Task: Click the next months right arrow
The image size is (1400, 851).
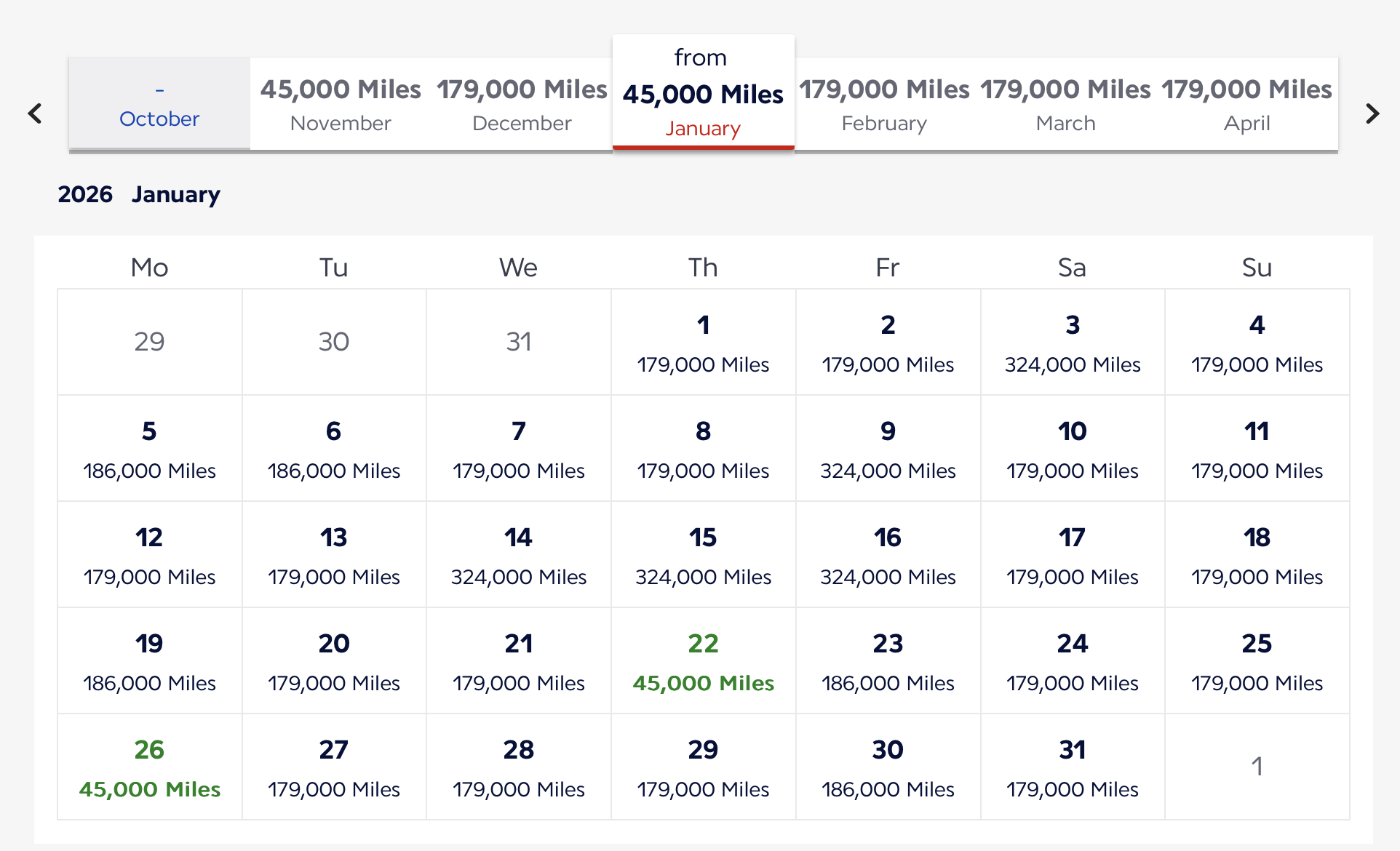Action: (x=1372, y=113)
